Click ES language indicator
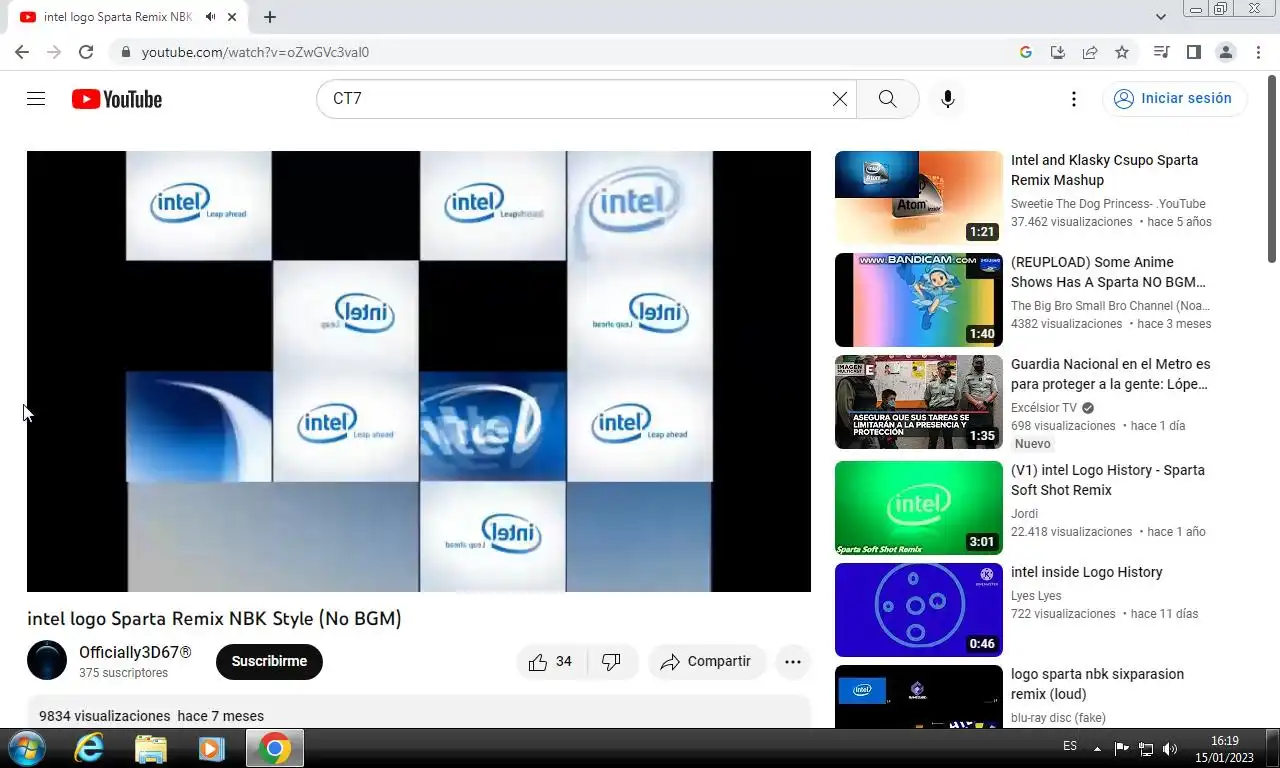Viewport: 1280px width, 768px height. 1070,746
